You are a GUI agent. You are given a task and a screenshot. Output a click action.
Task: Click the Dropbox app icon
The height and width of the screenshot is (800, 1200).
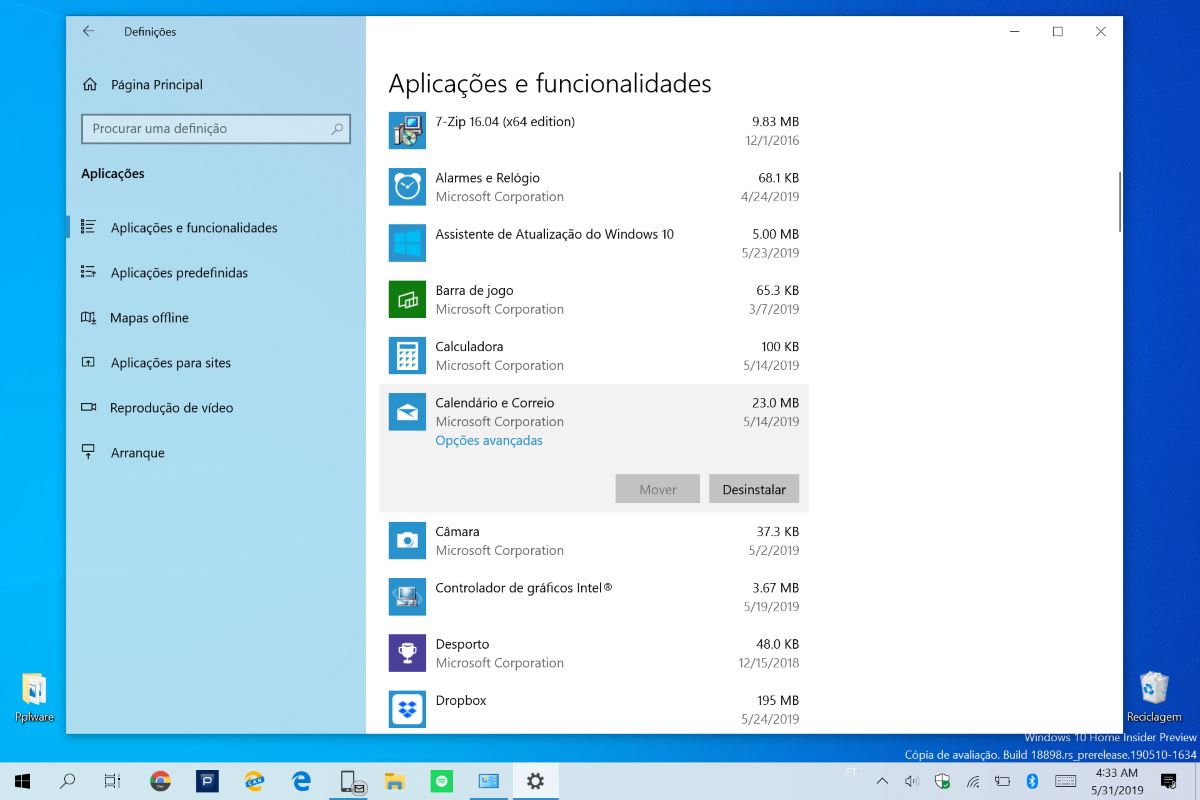pyautogui.click(x=407, y=709)
